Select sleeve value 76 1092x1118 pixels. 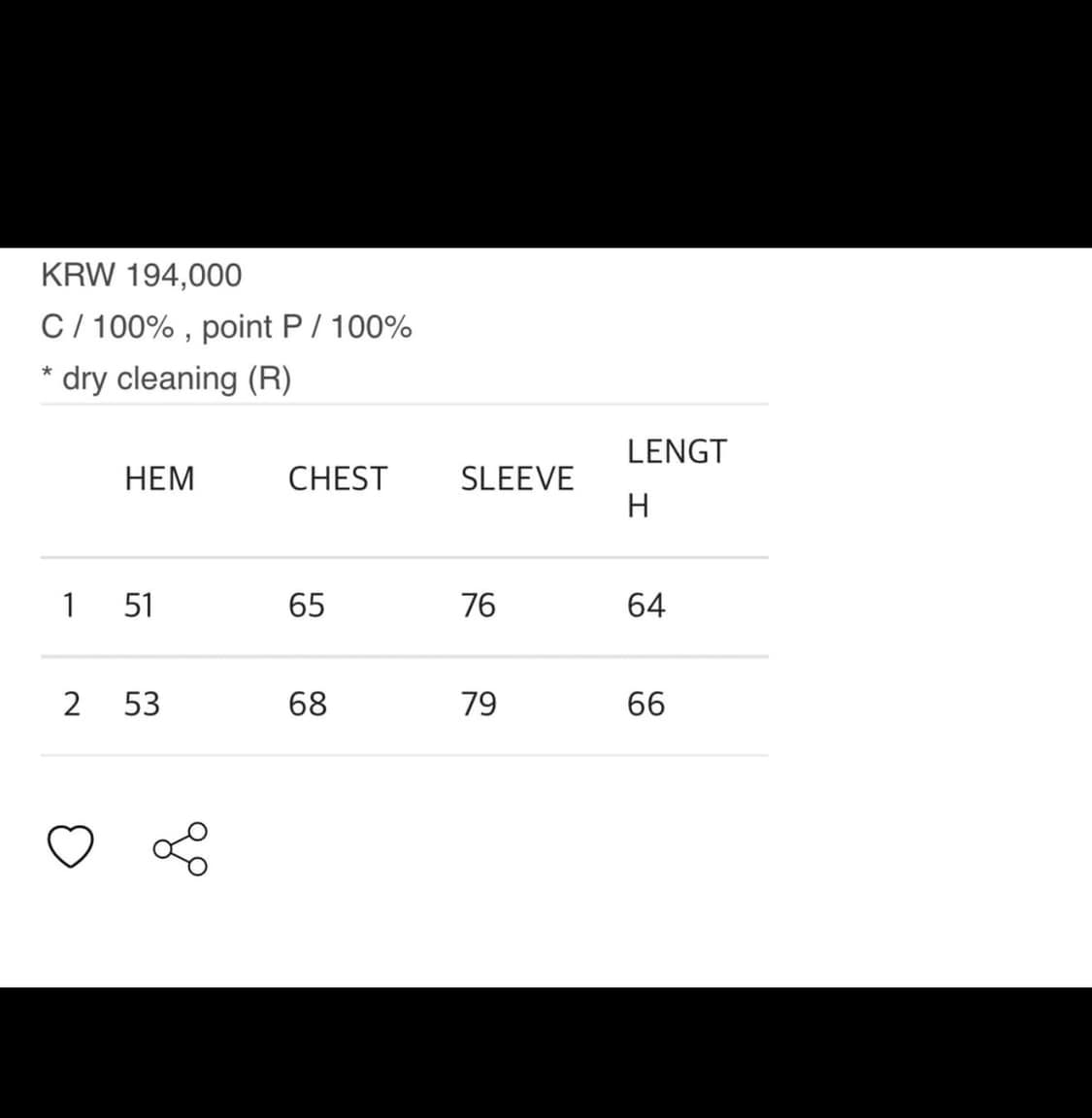[478, 606]
